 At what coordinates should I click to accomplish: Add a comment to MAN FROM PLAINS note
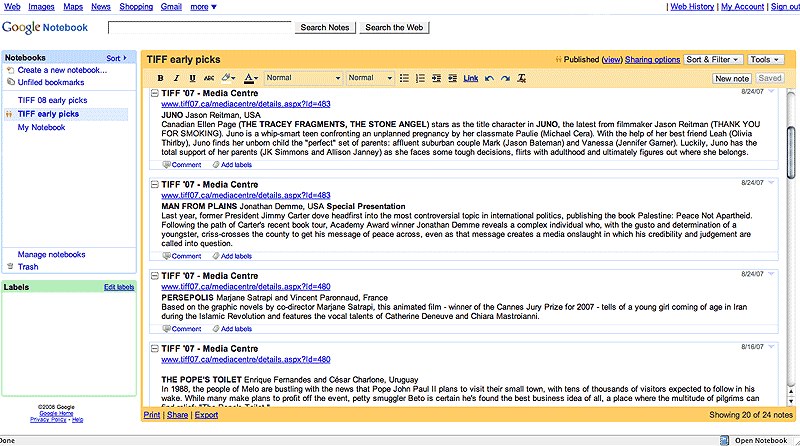pos(182,256)
